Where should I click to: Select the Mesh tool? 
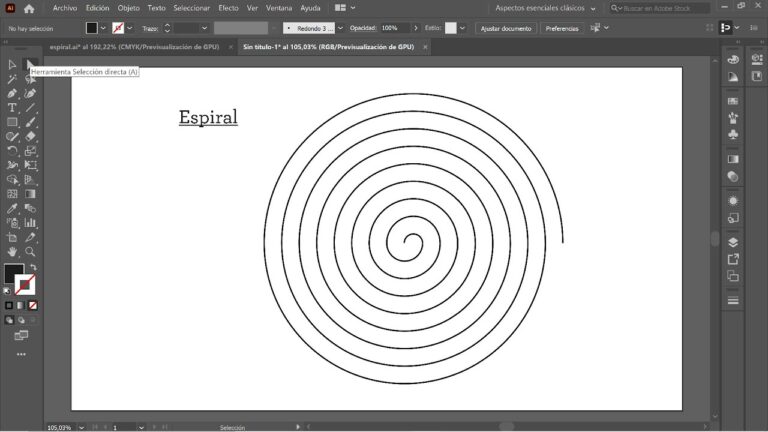click(12, 194)
